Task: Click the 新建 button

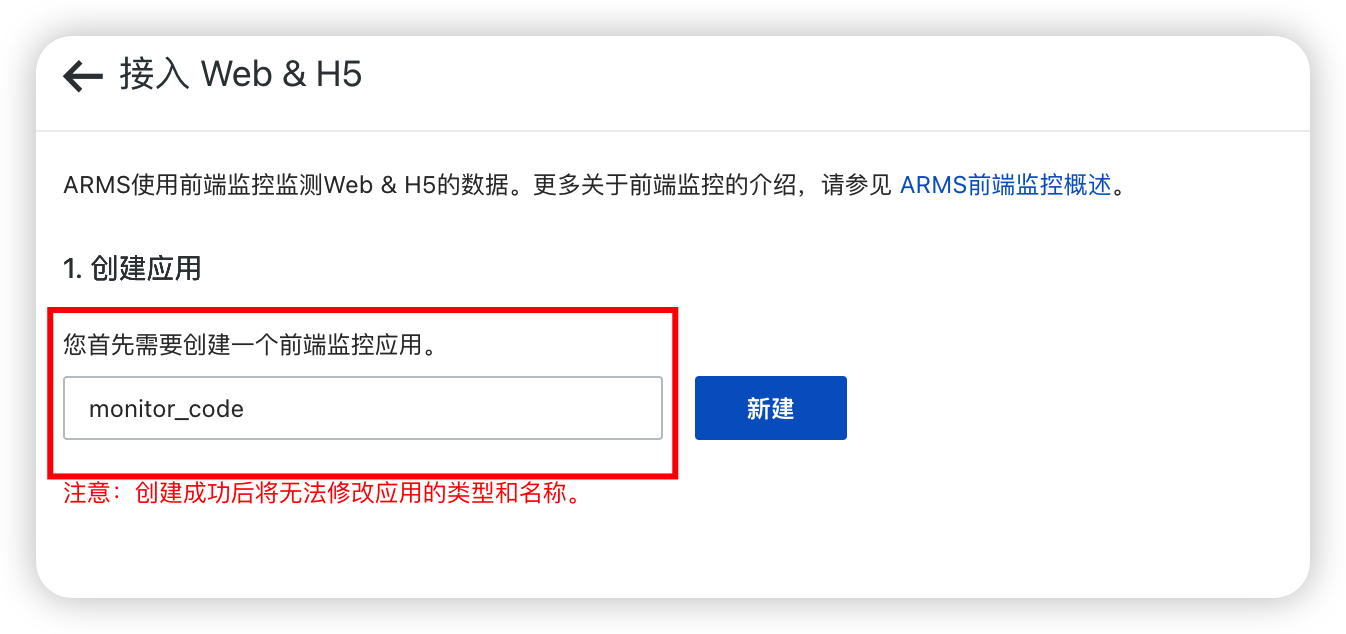Action: (x=771, y=408)
